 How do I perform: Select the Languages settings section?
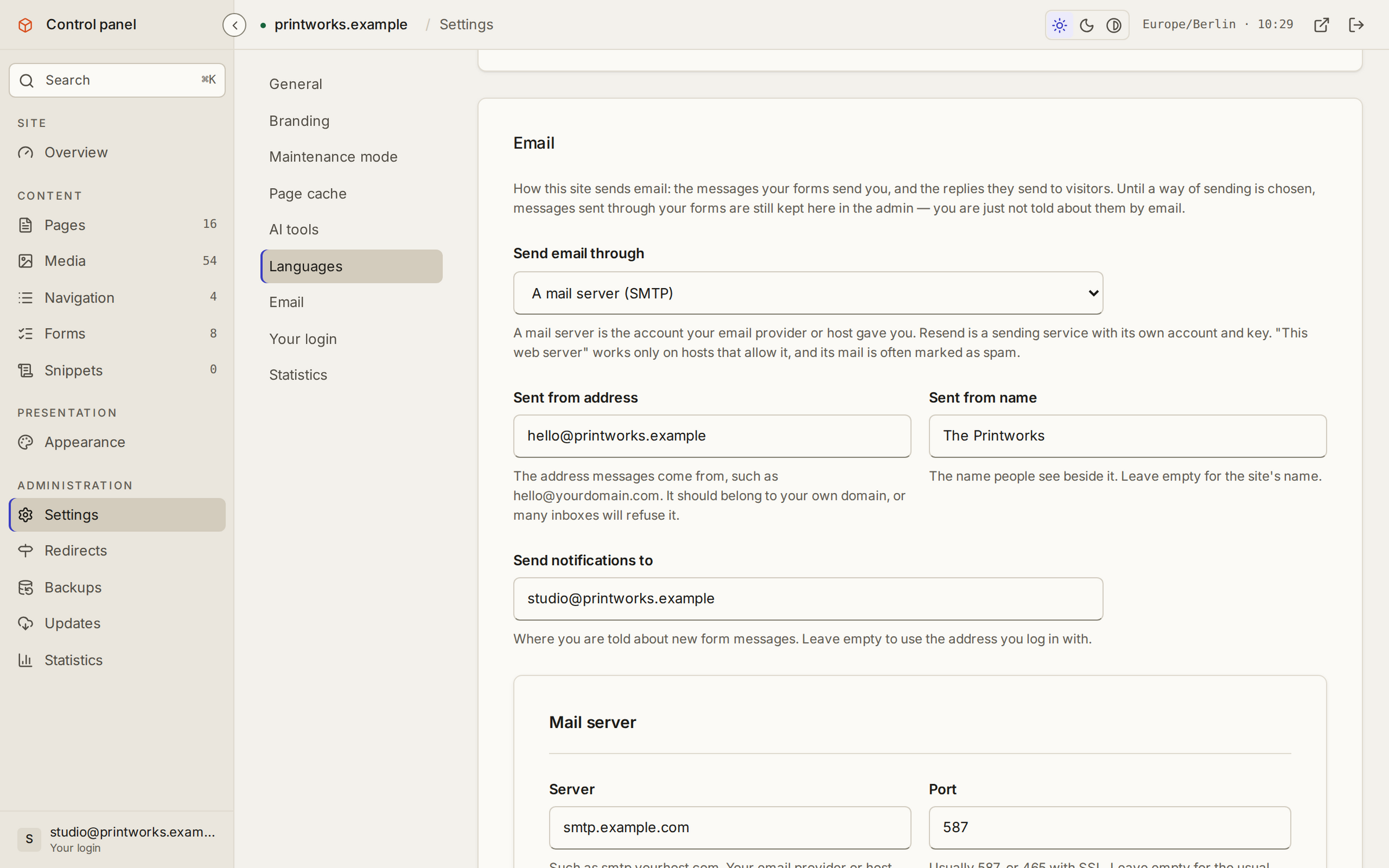tap(351, 266)
